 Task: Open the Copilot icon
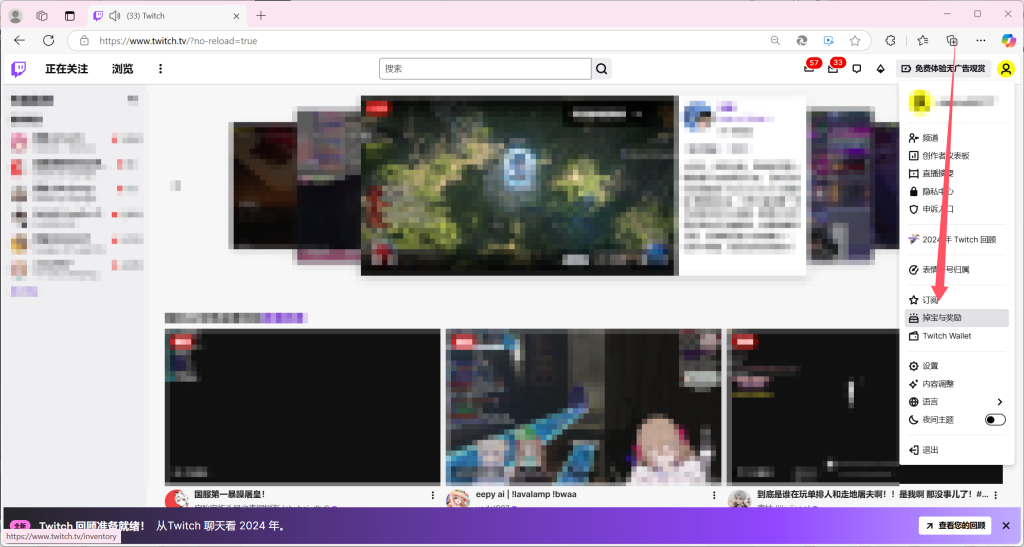point(1008,40)
